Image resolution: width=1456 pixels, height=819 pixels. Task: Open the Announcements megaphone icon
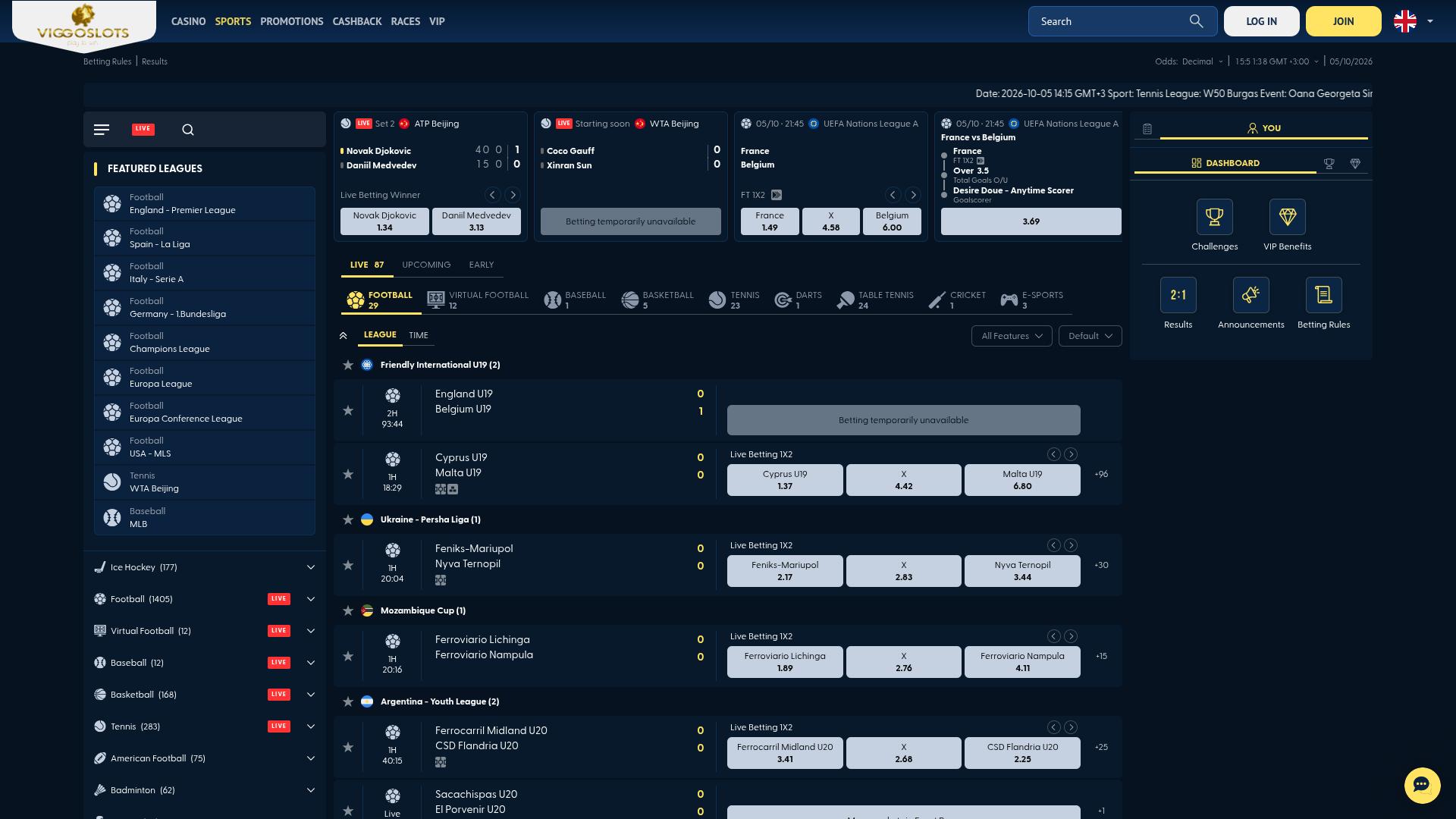tap(1251, 295)
